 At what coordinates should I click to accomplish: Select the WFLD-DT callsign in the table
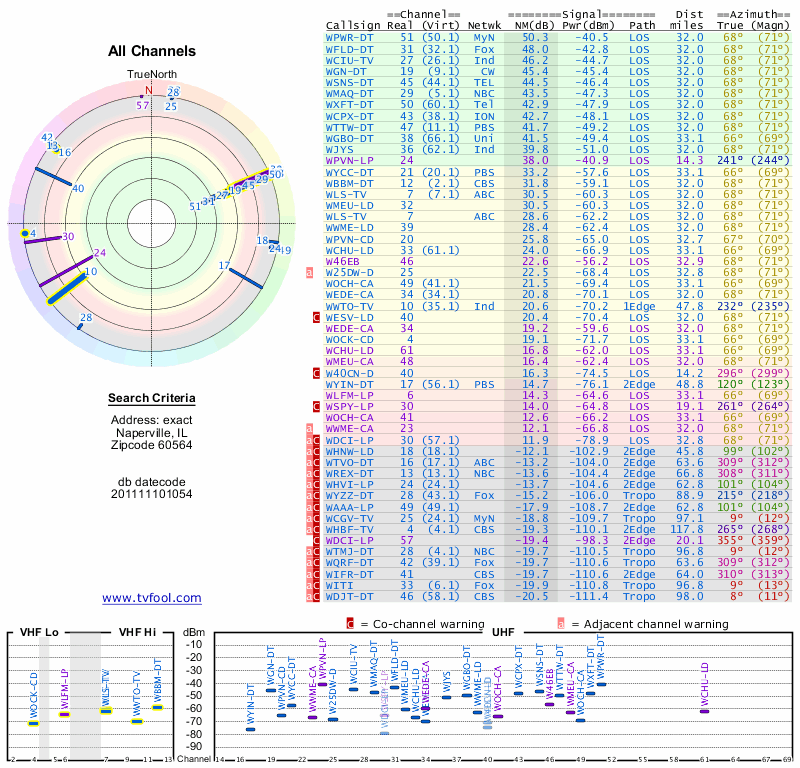coord(349,49)
